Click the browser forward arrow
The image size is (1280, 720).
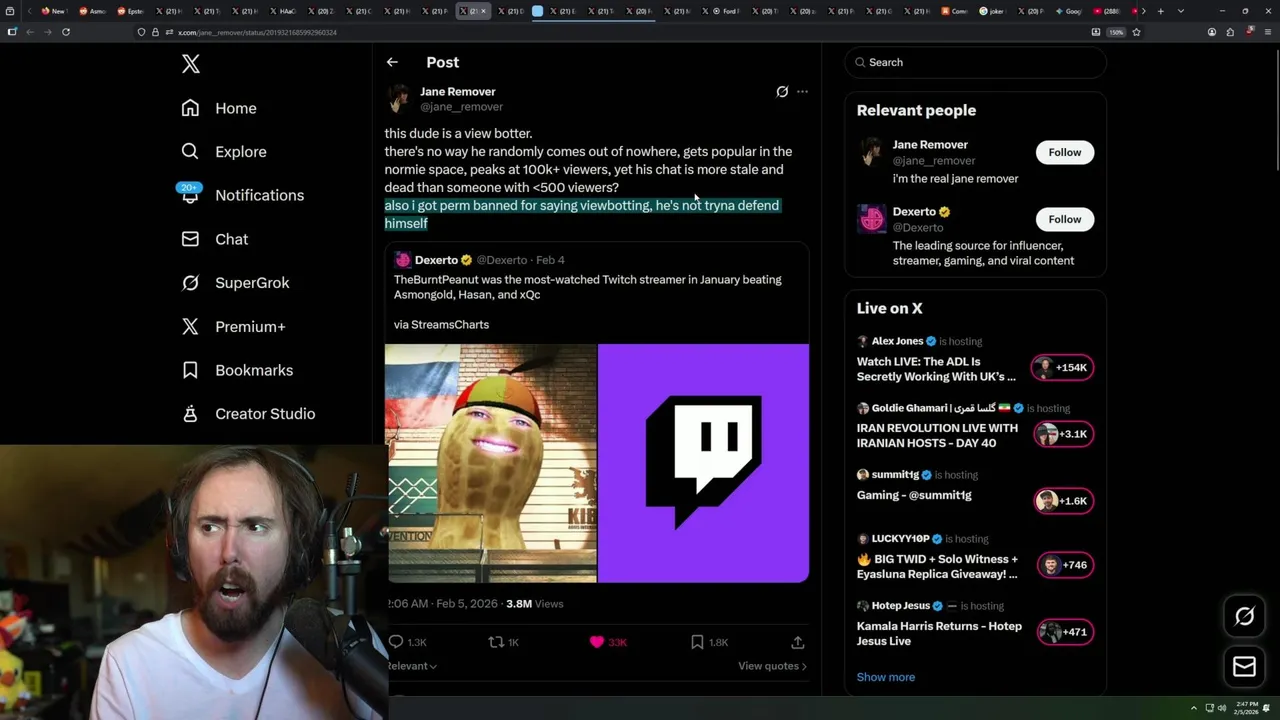48,32
